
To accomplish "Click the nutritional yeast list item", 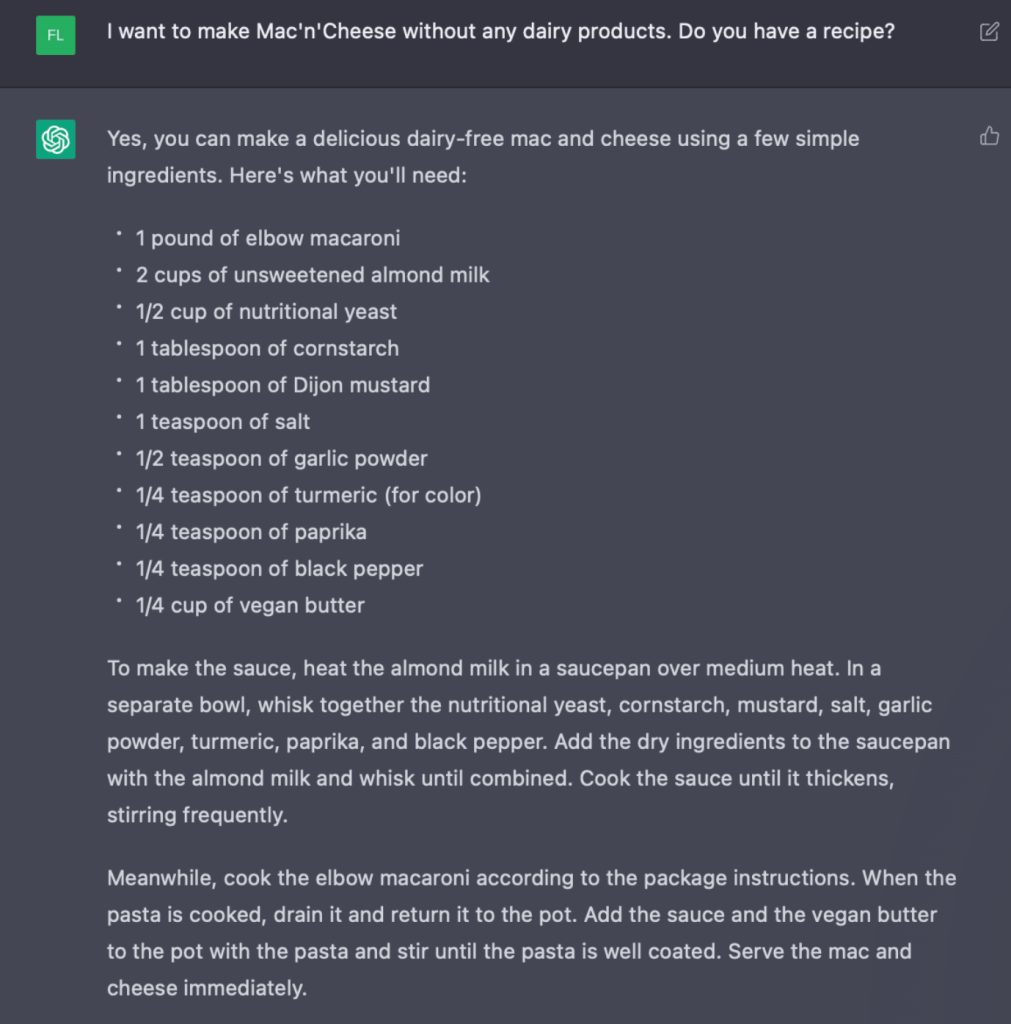I will coord(266,311).
